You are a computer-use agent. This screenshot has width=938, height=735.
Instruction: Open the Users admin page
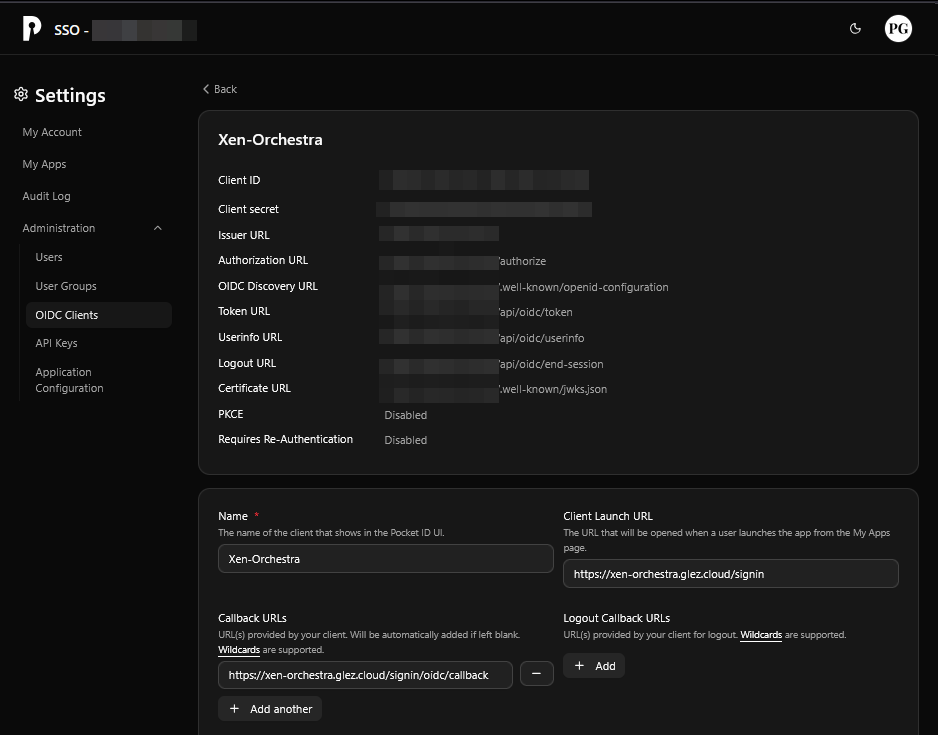(x=48, y=257)
